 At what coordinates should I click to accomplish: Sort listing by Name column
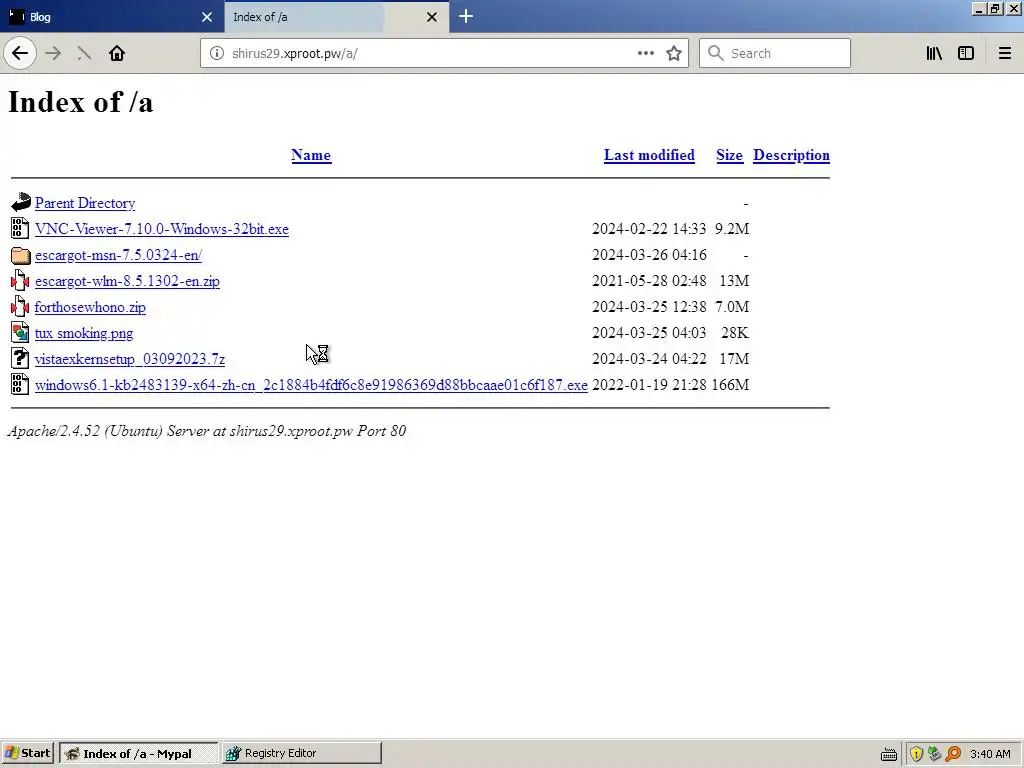click(x=311, y=155)
